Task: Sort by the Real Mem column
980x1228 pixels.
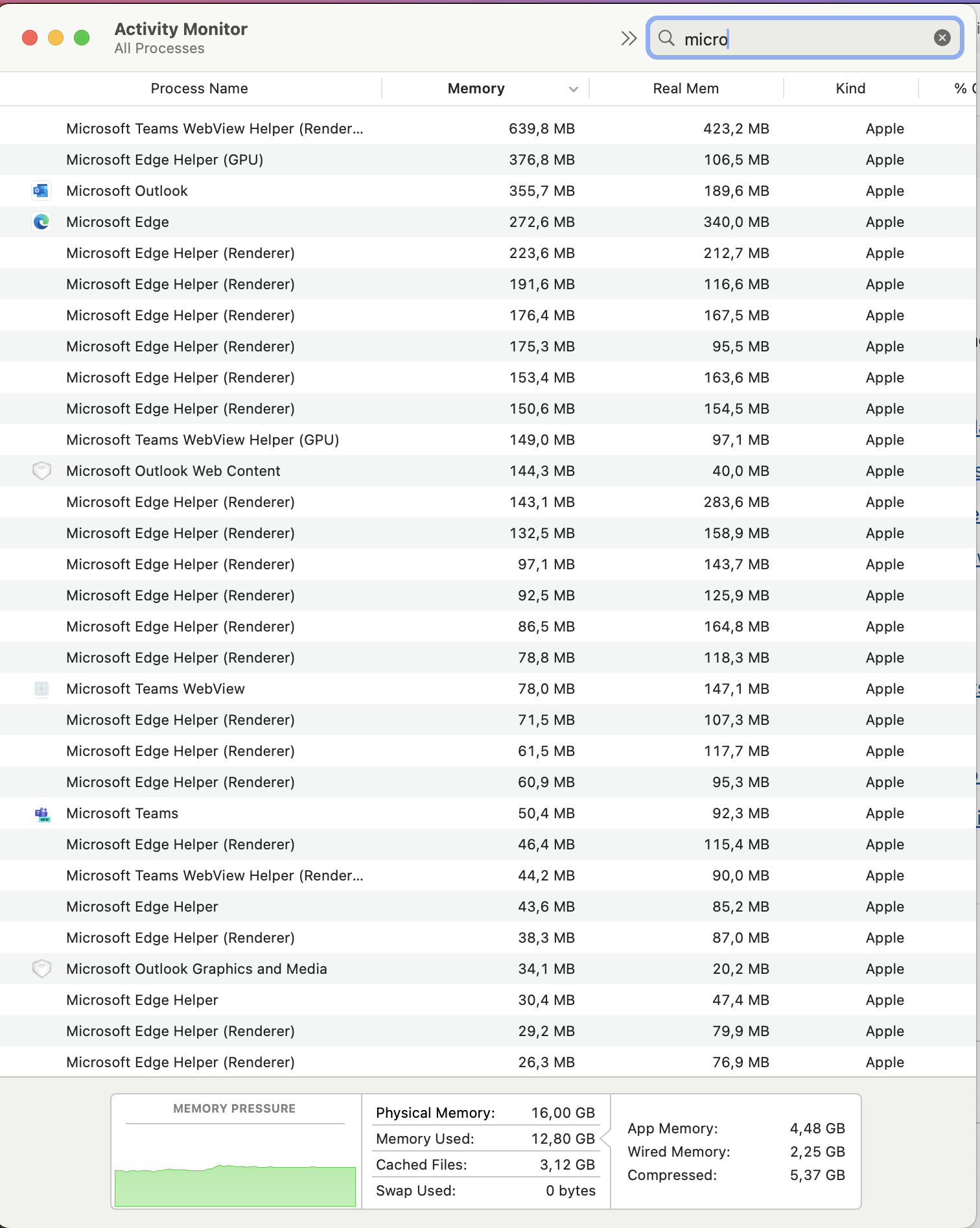Action: click(x=686, y=88)
